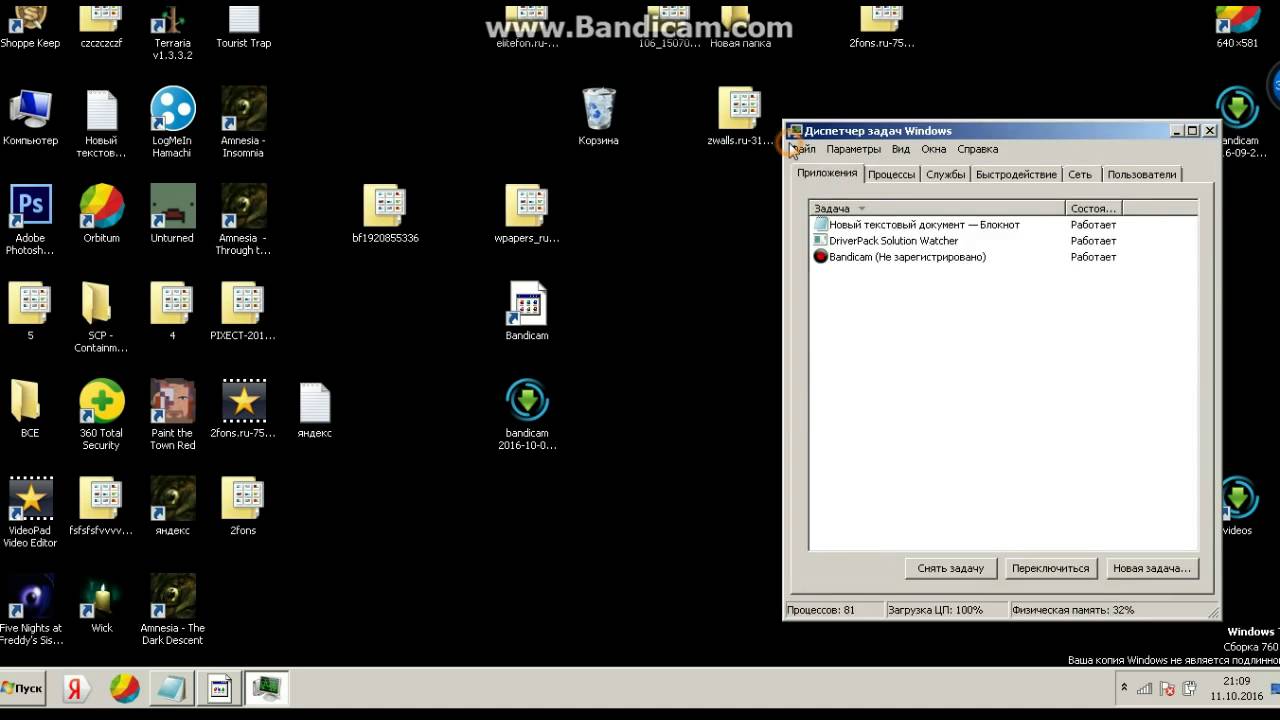
Task: Launch the Adobe Photoshop shortcut
Action: click(30, 220)
